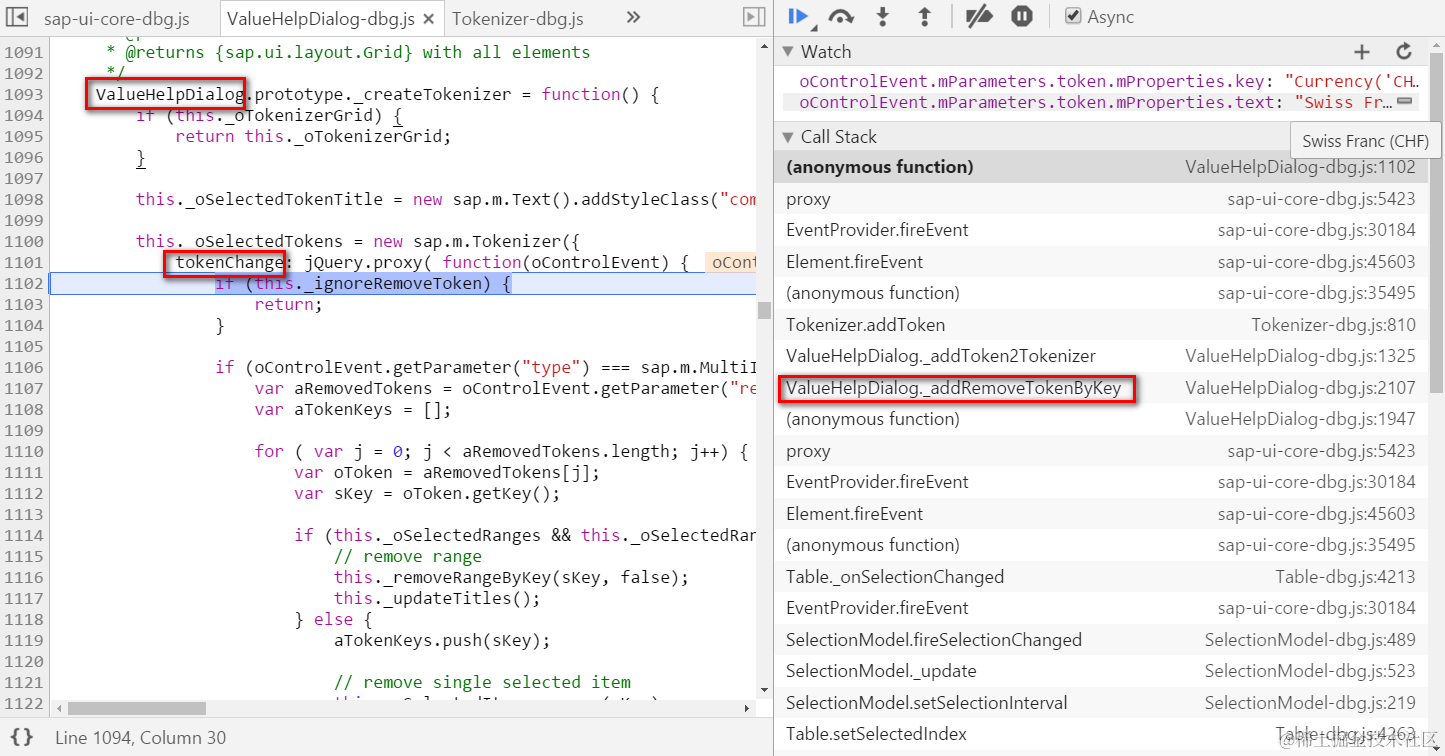Deactivate breakpoints
The image size is (1445, 756).
978,17
